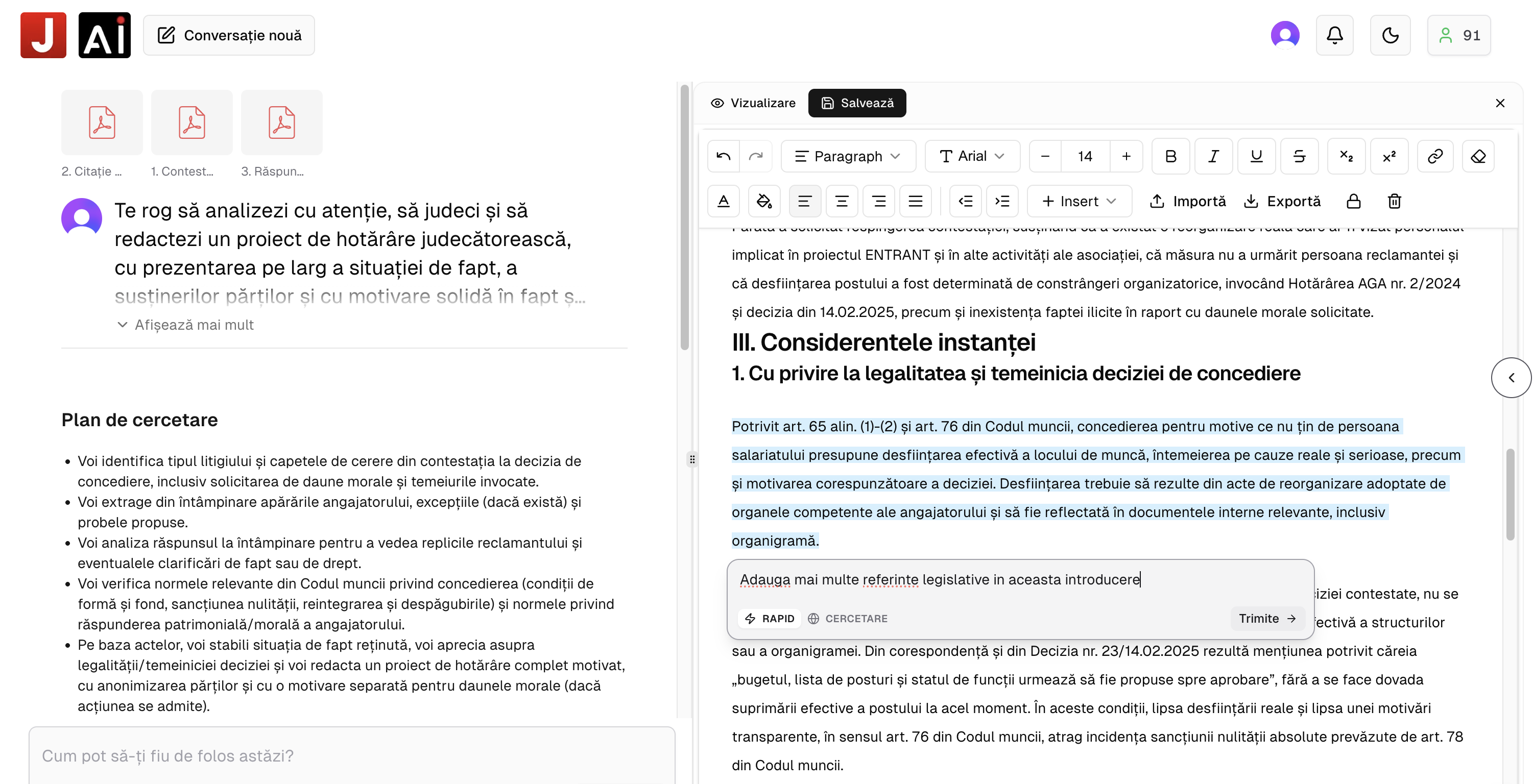Screen dimensions: 1533x784
Task: Toggle RAPID mode in the prompt box
Action: (770, 619)
